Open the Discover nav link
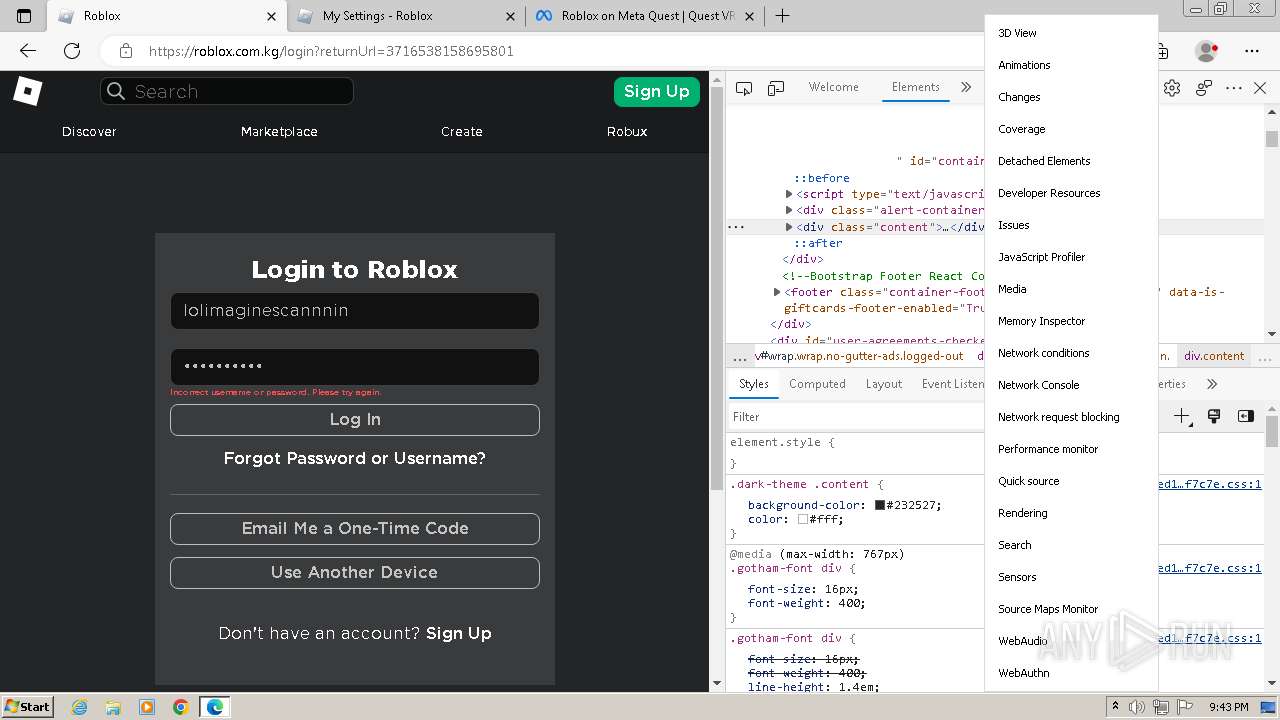This screenshot has width=1280, height=720. pos(89,131)
